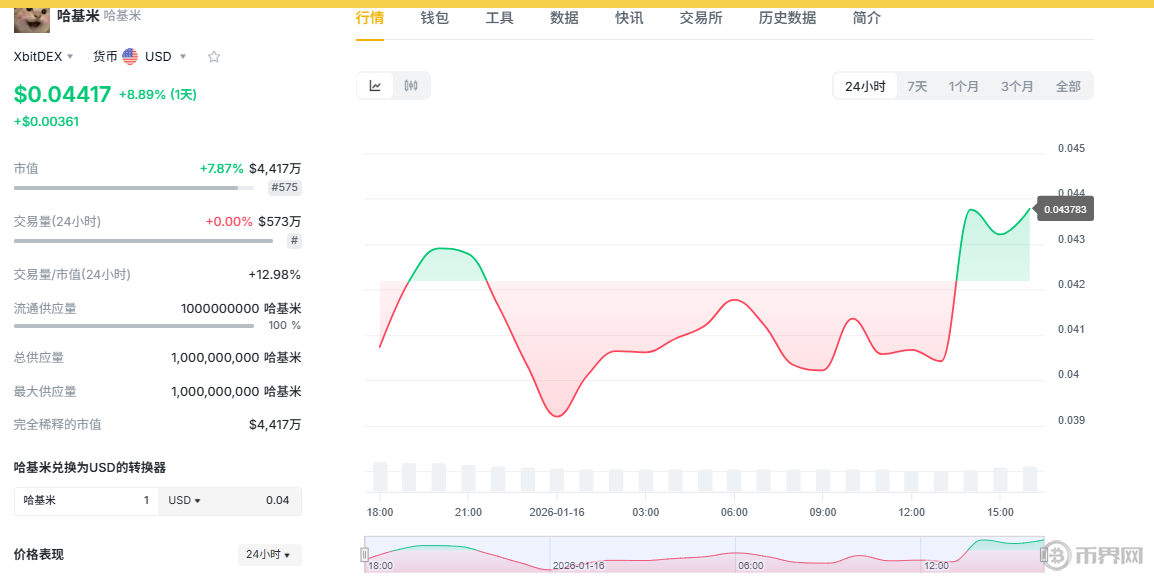Expand the 24小时 price performance dropdown
The image size is (1154, 583).
coord(269,554)
